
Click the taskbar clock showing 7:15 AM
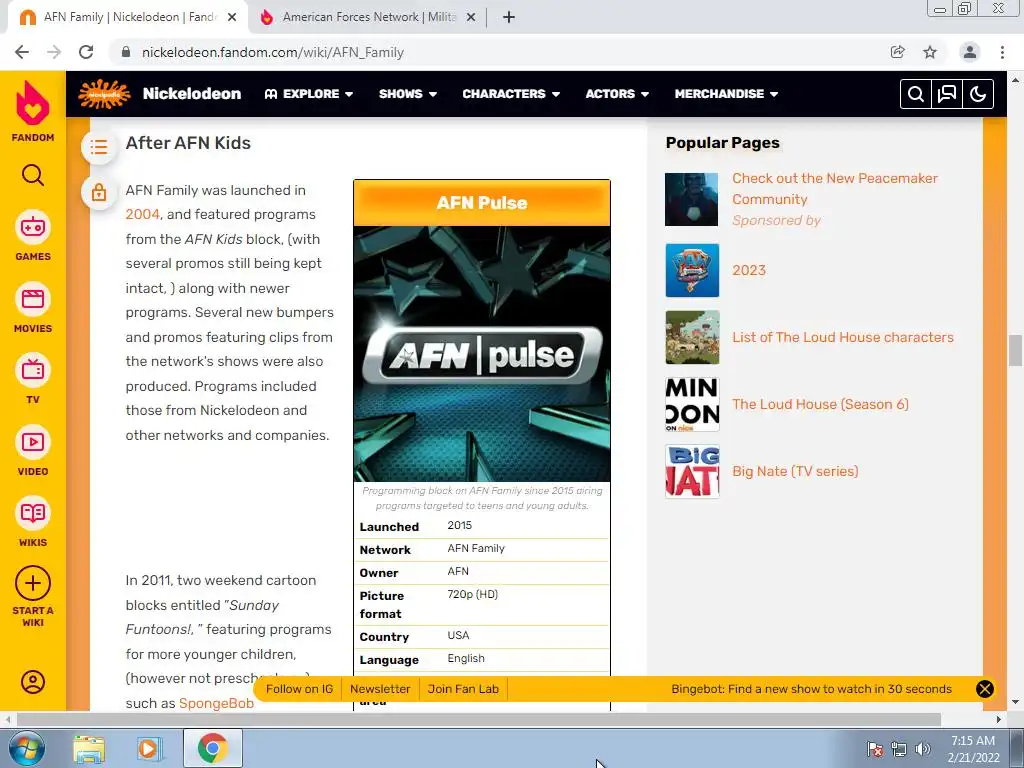point(973,749)
